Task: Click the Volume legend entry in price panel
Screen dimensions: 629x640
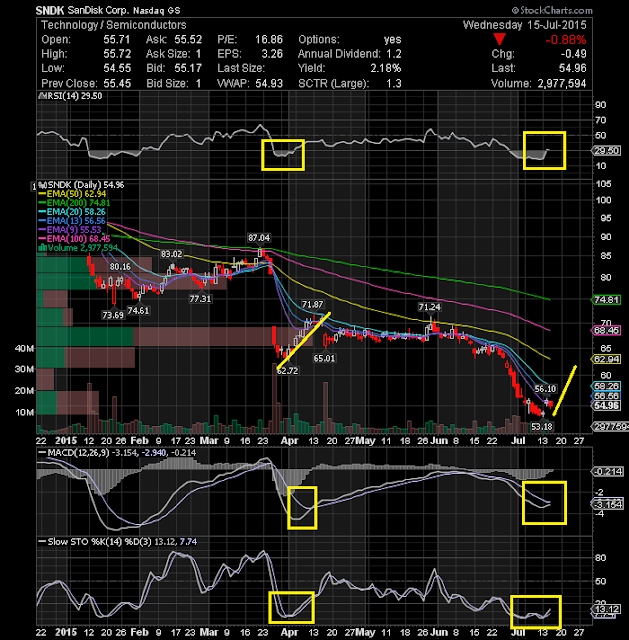Action: [x=78, y=248]
